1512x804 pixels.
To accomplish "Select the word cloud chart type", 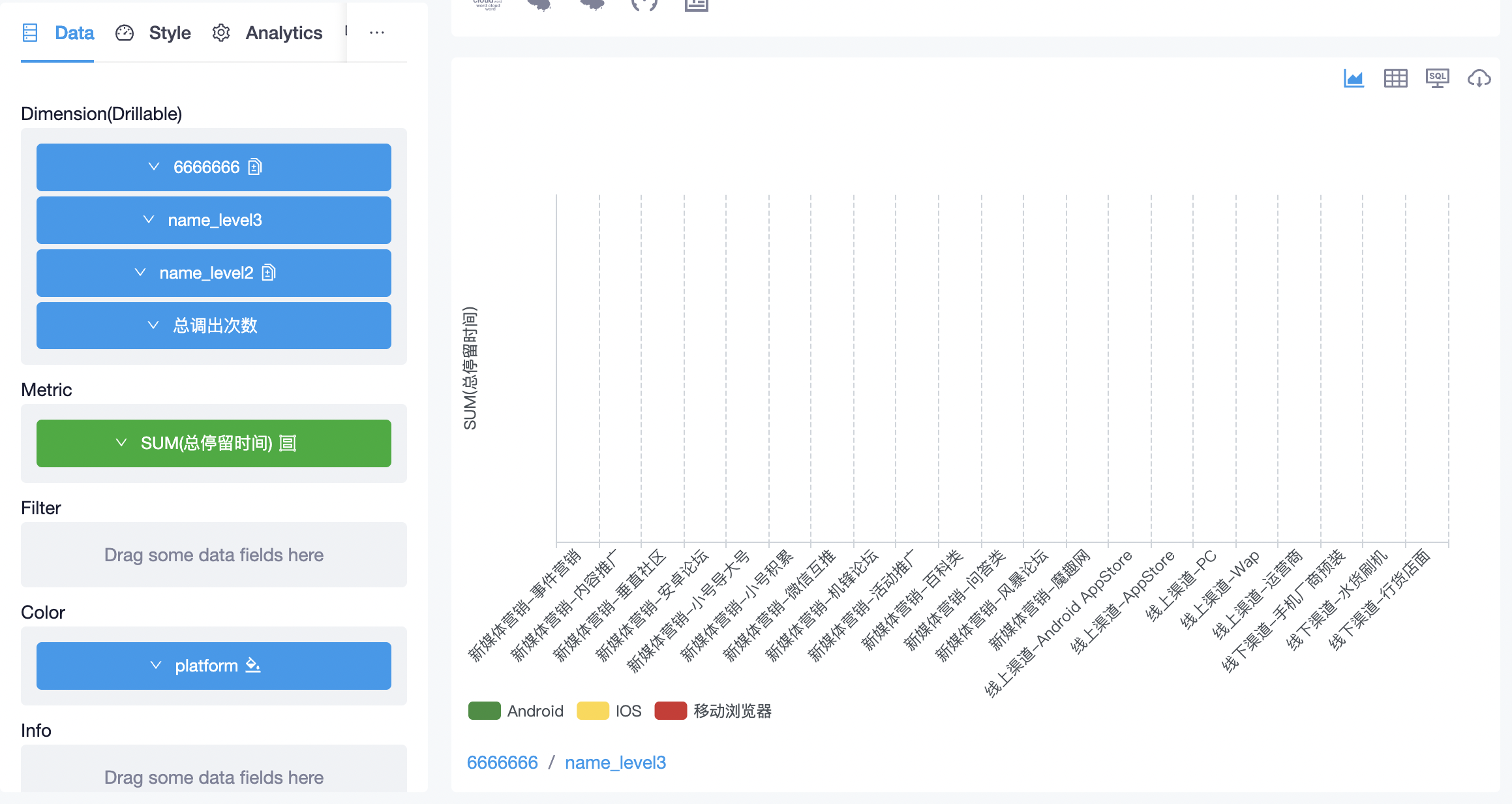I will (485, 5).
